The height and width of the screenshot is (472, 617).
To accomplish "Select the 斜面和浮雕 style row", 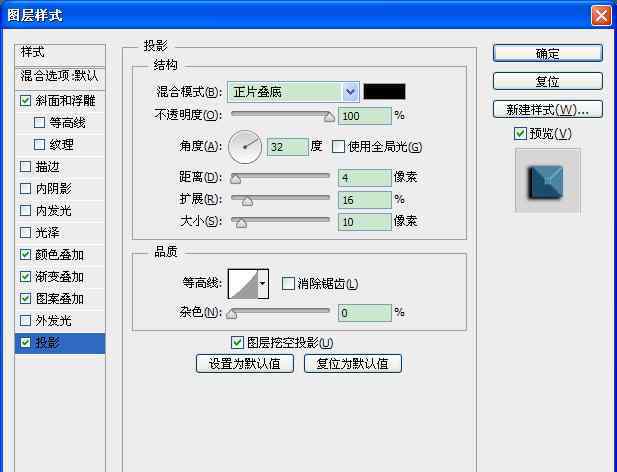I will point(60,101).
